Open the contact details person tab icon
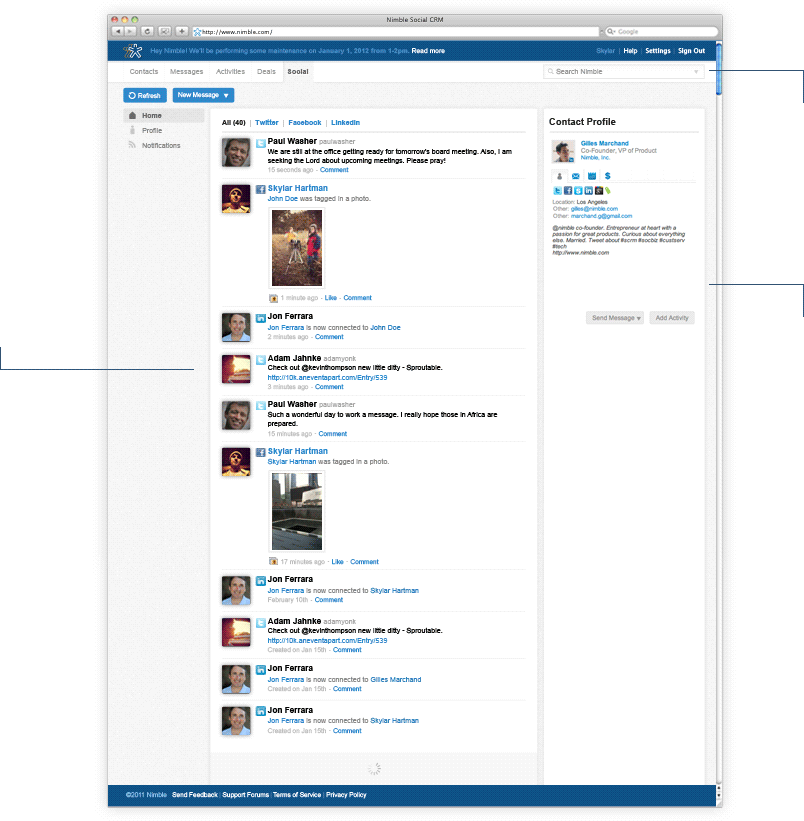The height and width of the screenshot is (821, 804). tap(560, 176)
